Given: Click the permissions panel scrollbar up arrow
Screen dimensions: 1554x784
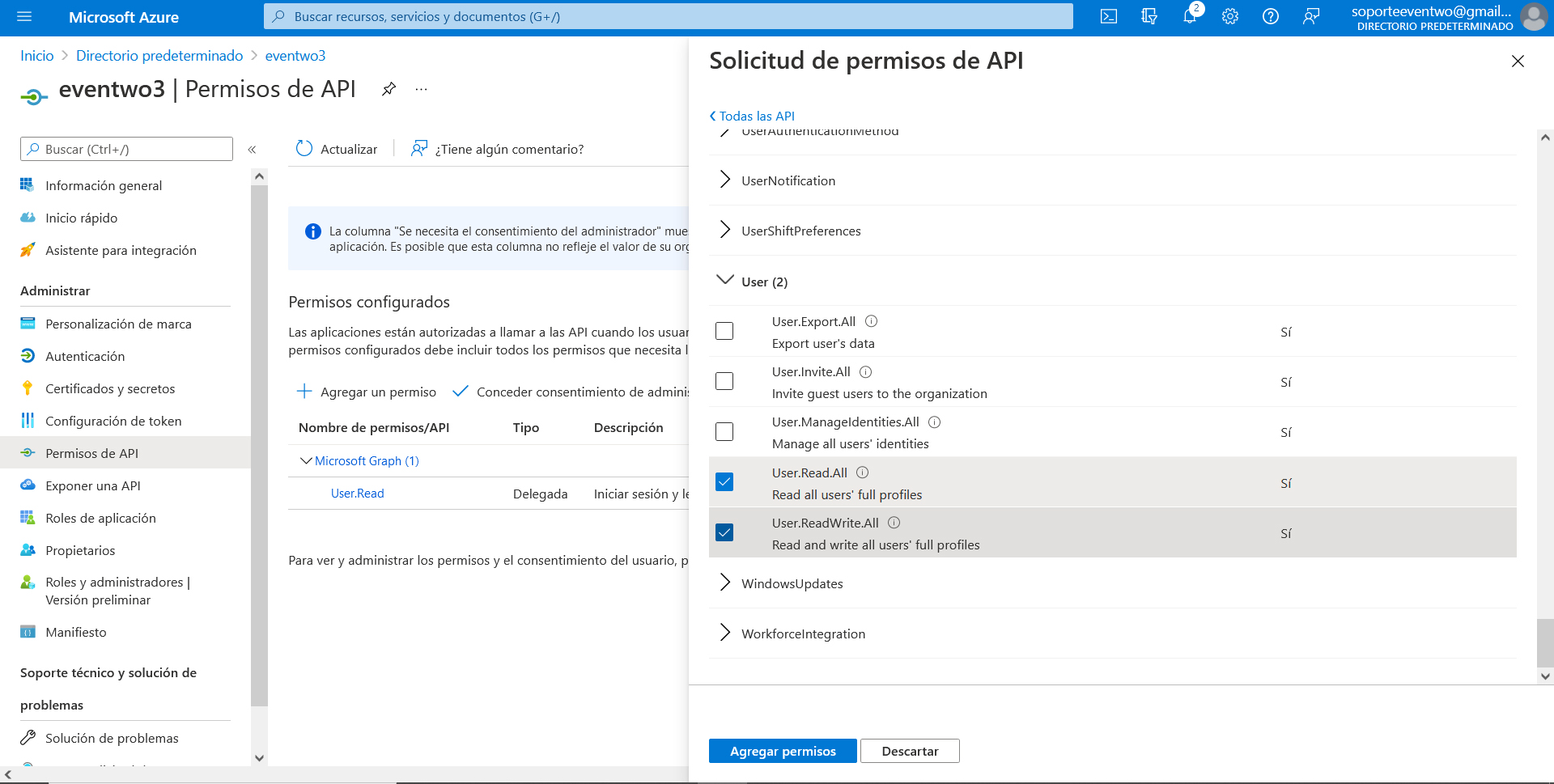Looking at the screenshot, I should (x=1545, y=138).
